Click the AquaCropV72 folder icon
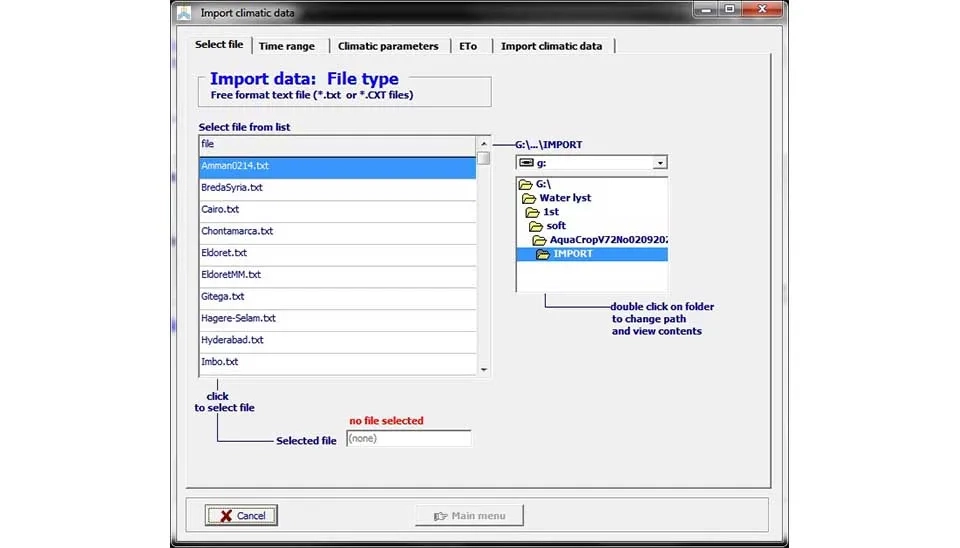Image resolution: width=960 pixels, height=548 pixels. coord(540,240)
